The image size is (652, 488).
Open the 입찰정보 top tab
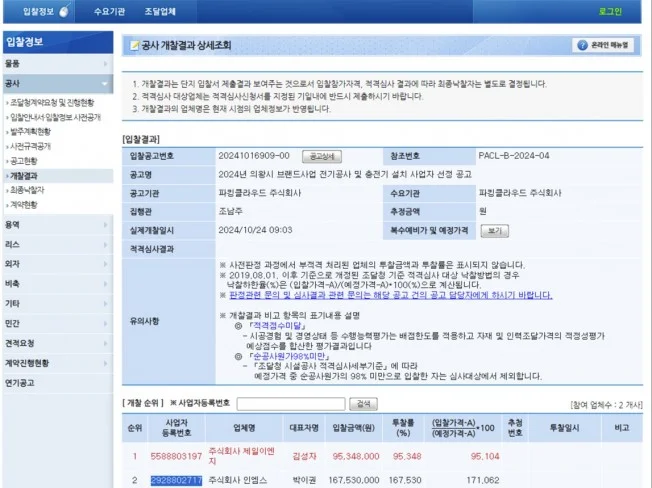click(39, 11)
